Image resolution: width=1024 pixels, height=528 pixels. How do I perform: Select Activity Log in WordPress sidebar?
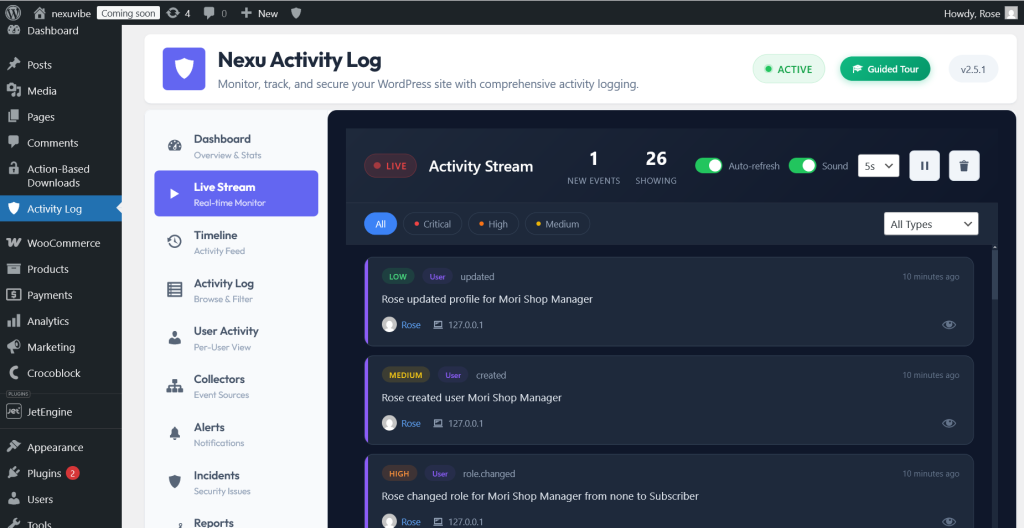click(x=61, y=209)
